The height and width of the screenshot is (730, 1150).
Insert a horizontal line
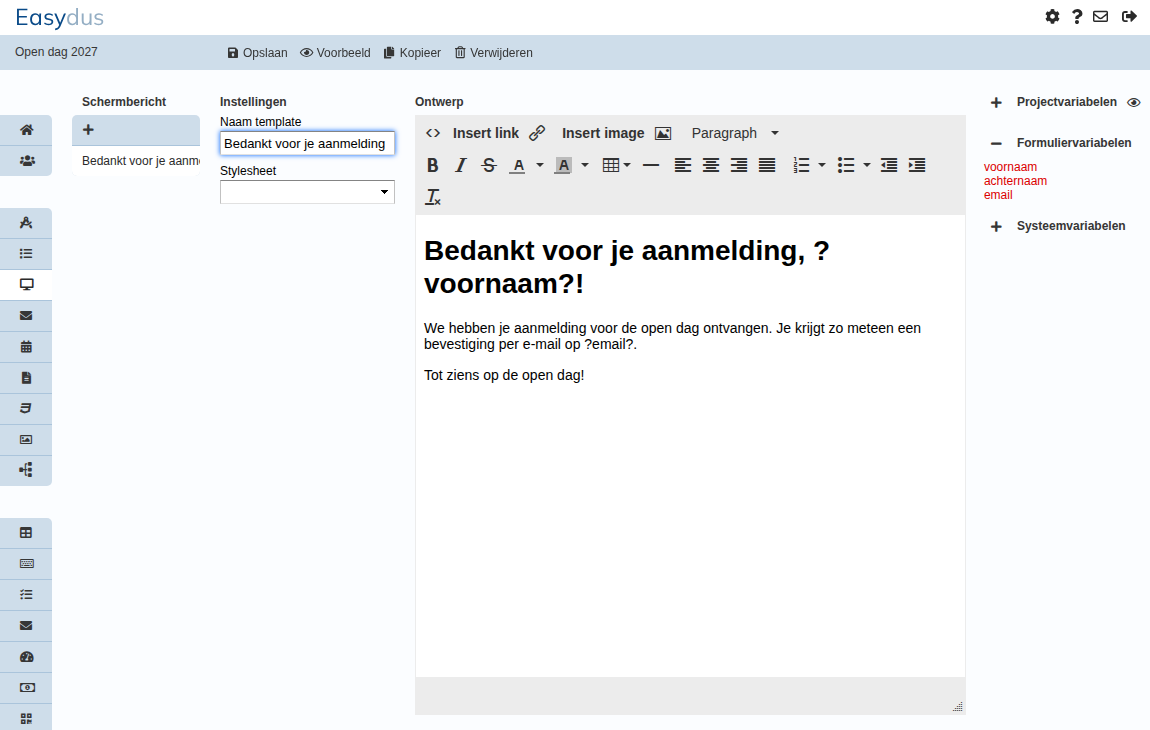click(x=651, y=166)
